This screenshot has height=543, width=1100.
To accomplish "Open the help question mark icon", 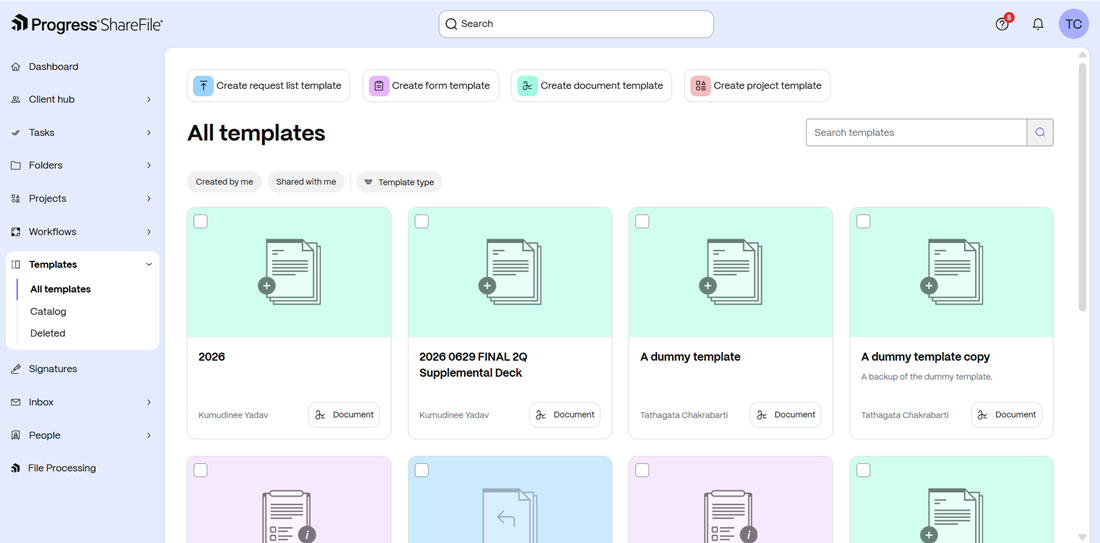I will point(1002,25).
